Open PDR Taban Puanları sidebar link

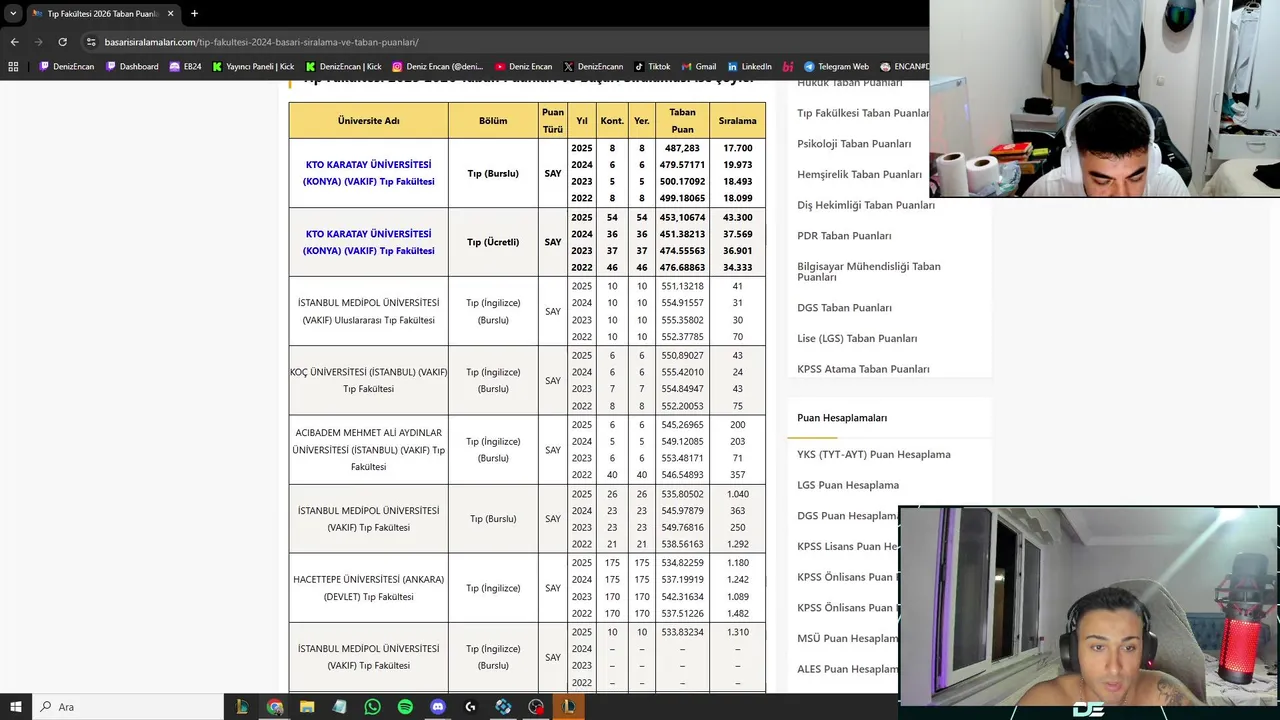844,236
